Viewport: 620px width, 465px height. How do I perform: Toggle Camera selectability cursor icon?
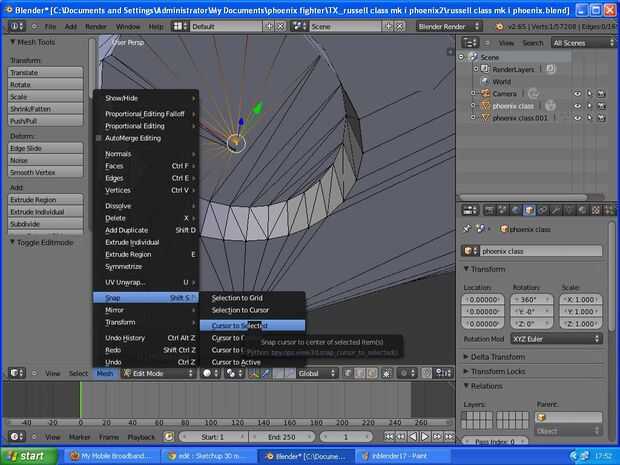(x=590, y=94)
